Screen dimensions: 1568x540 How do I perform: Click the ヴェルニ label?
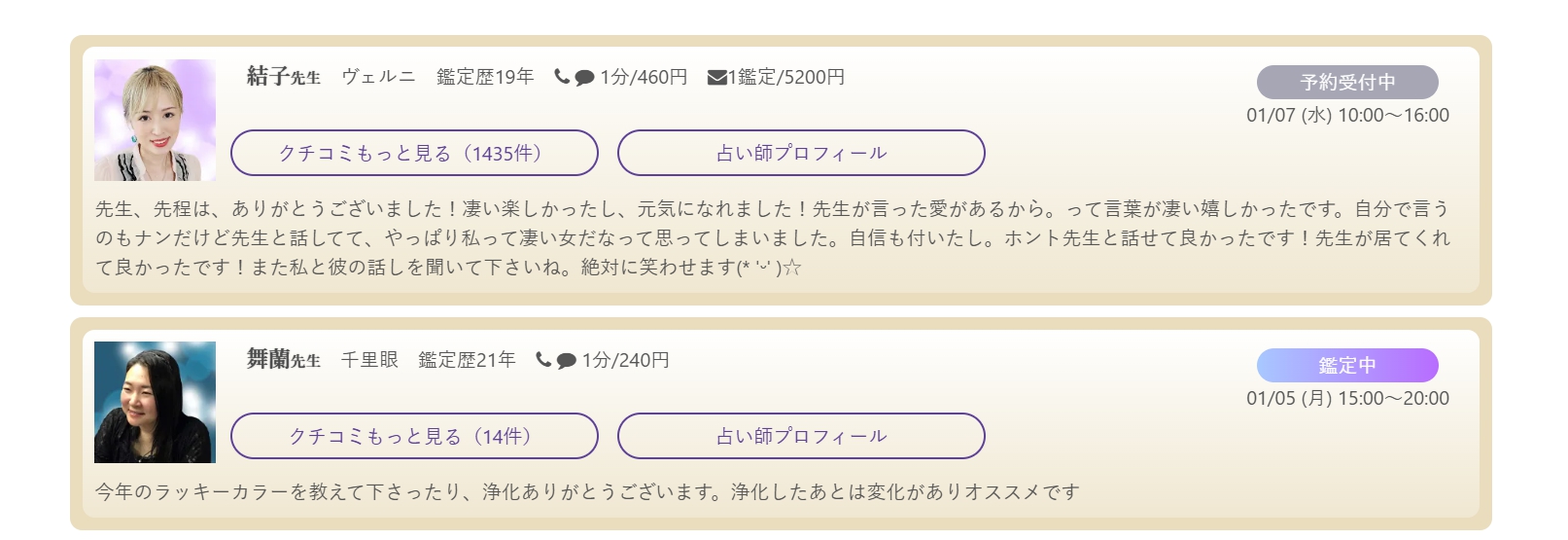(378, 77)
